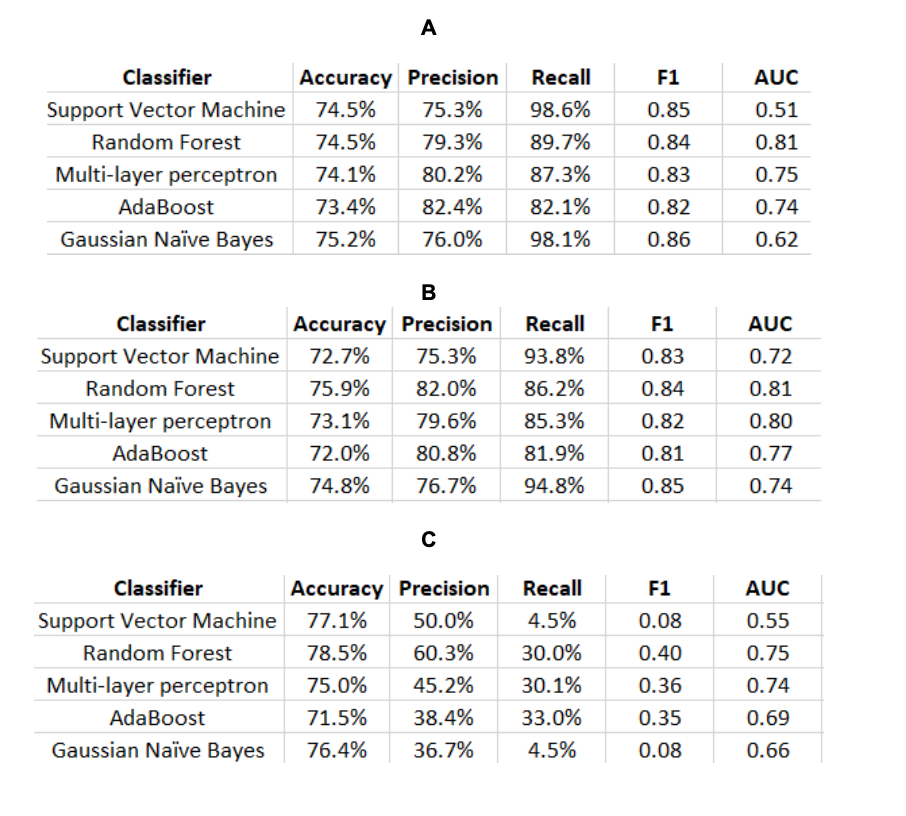Click Support Vector Machine precision 50.0% cell
This screenshot has height=816, width=906.
click(x=443, y=621)
